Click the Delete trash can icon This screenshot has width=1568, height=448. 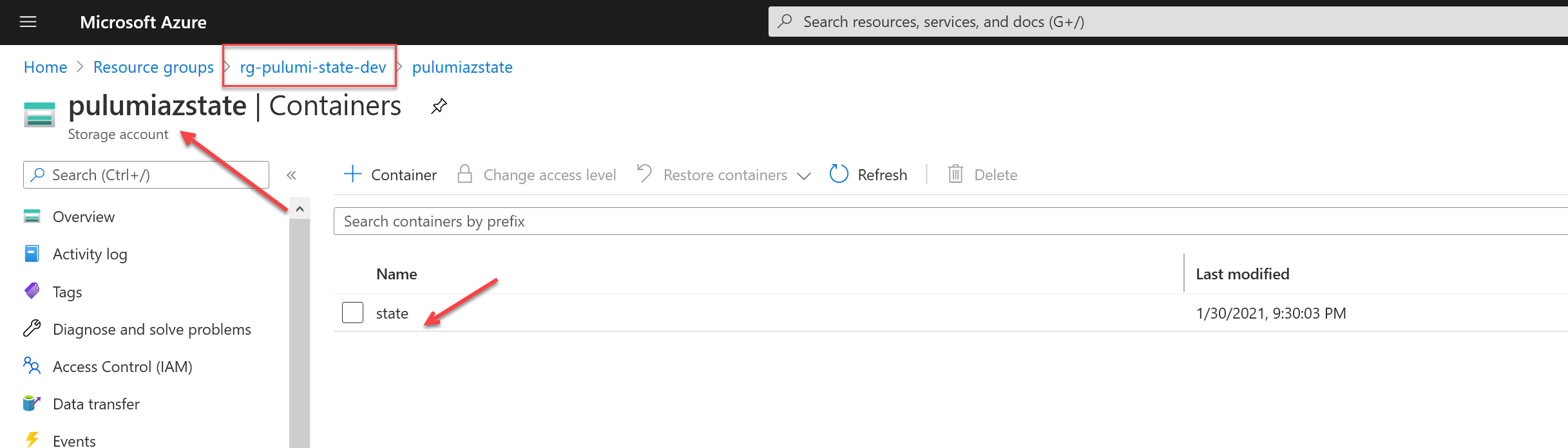[955, 174]
